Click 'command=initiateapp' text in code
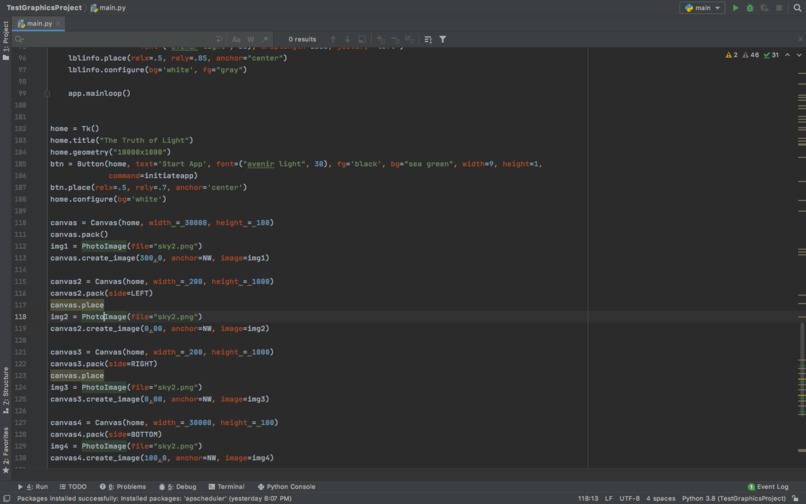This screenshot has height=504, width=806. coord(153,175)
